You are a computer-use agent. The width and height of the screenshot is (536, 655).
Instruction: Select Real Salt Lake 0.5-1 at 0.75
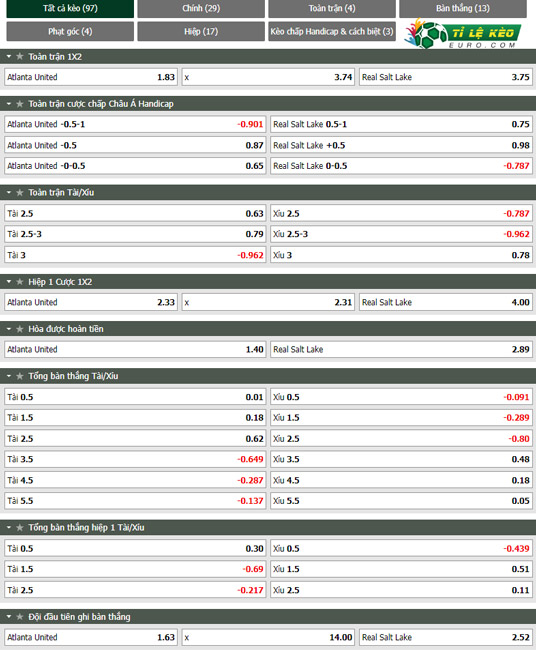click(x=401, y=124)
